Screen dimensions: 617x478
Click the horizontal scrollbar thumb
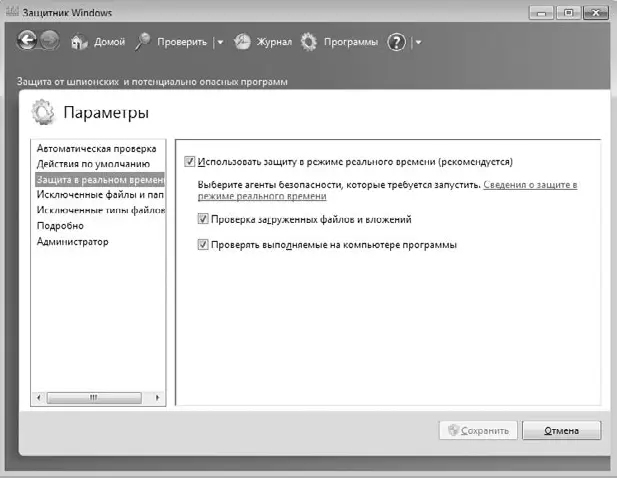coord(94,397)
